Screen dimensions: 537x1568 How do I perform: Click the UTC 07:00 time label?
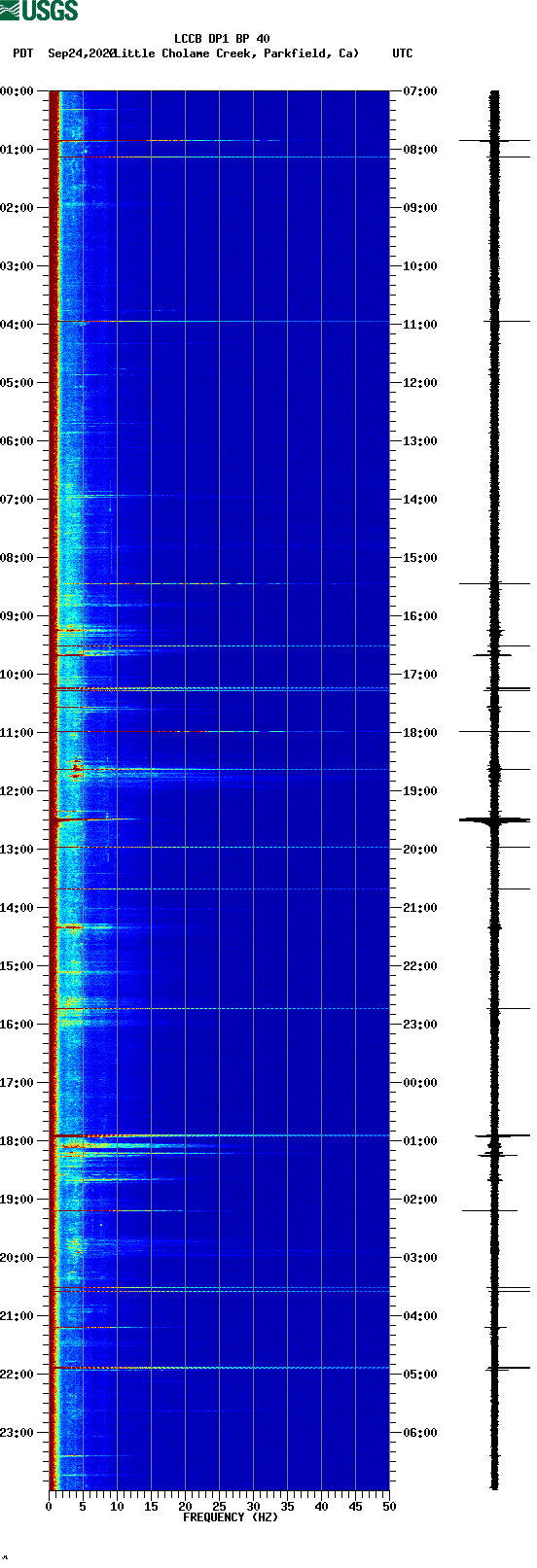point(420,91)
